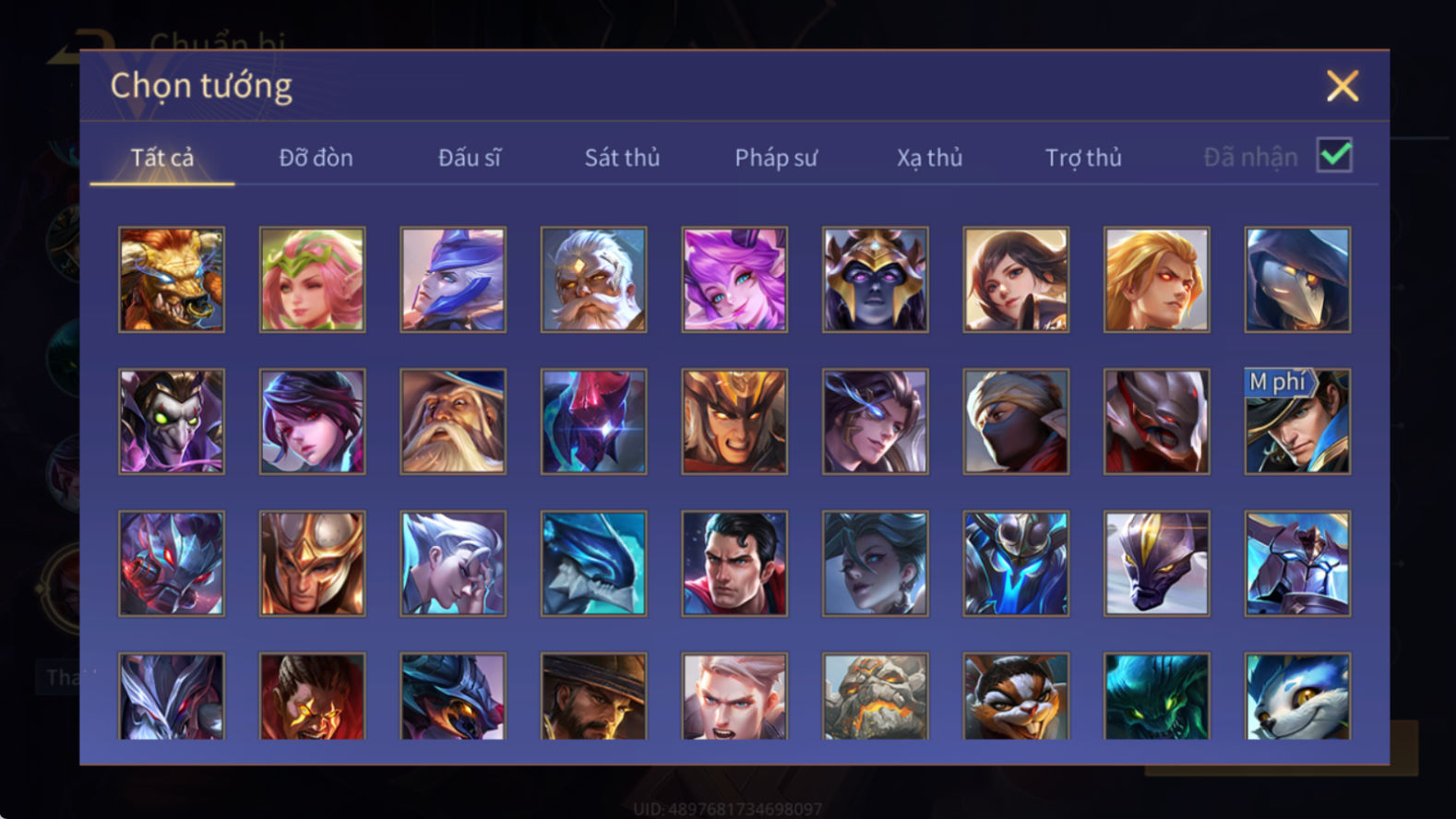1456x819 pixels.
Task: Choose the pink-haired girl with leaf crown
Action: point(312,279)
